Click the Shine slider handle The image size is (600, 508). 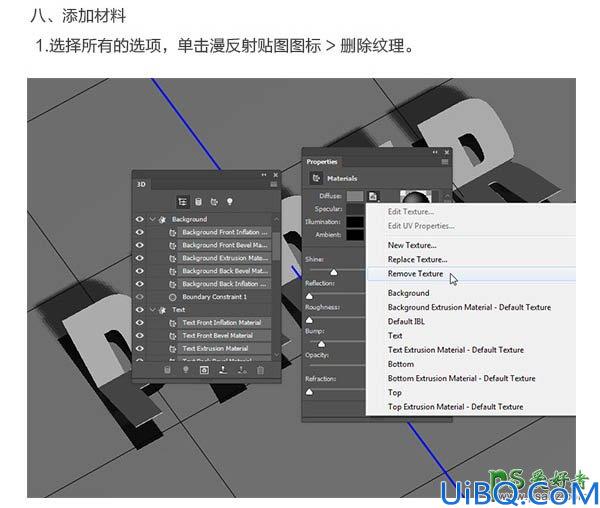(x=334, y=272)
